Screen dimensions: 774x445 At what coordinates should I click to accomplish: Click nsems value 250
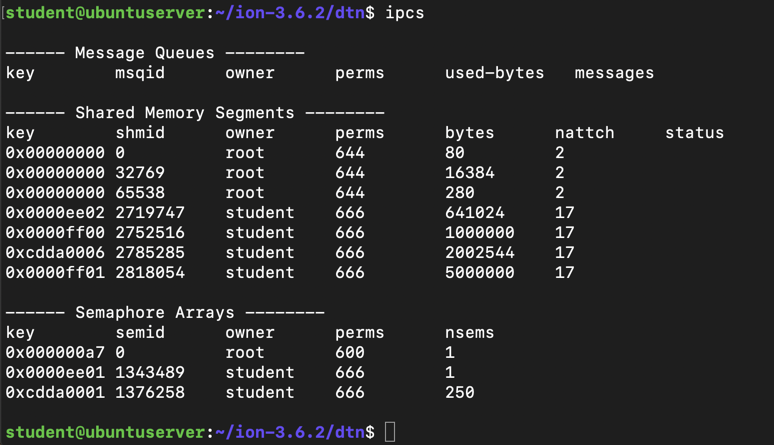460,393
